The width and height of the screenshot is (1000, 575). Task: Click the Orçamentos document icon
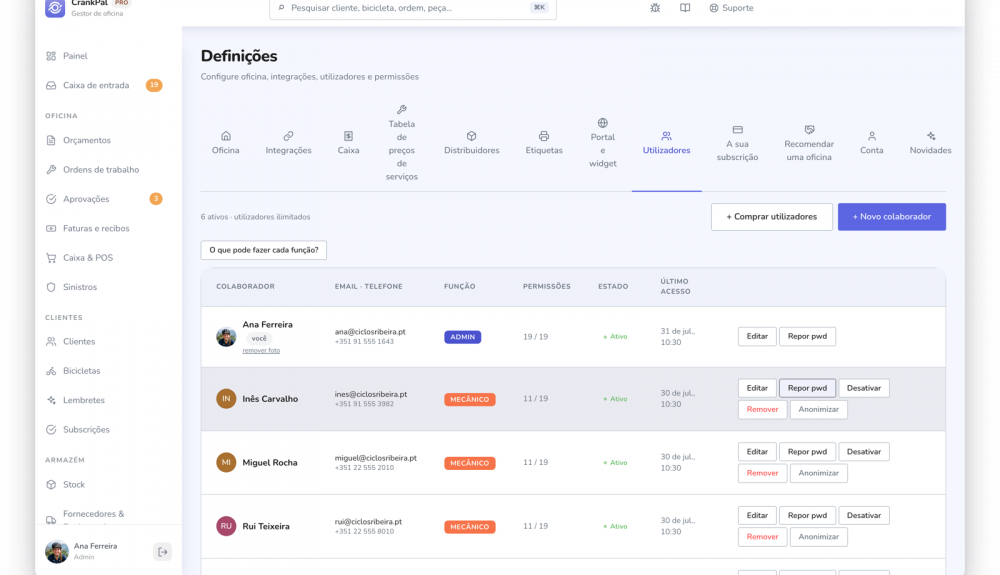(51, 140)
